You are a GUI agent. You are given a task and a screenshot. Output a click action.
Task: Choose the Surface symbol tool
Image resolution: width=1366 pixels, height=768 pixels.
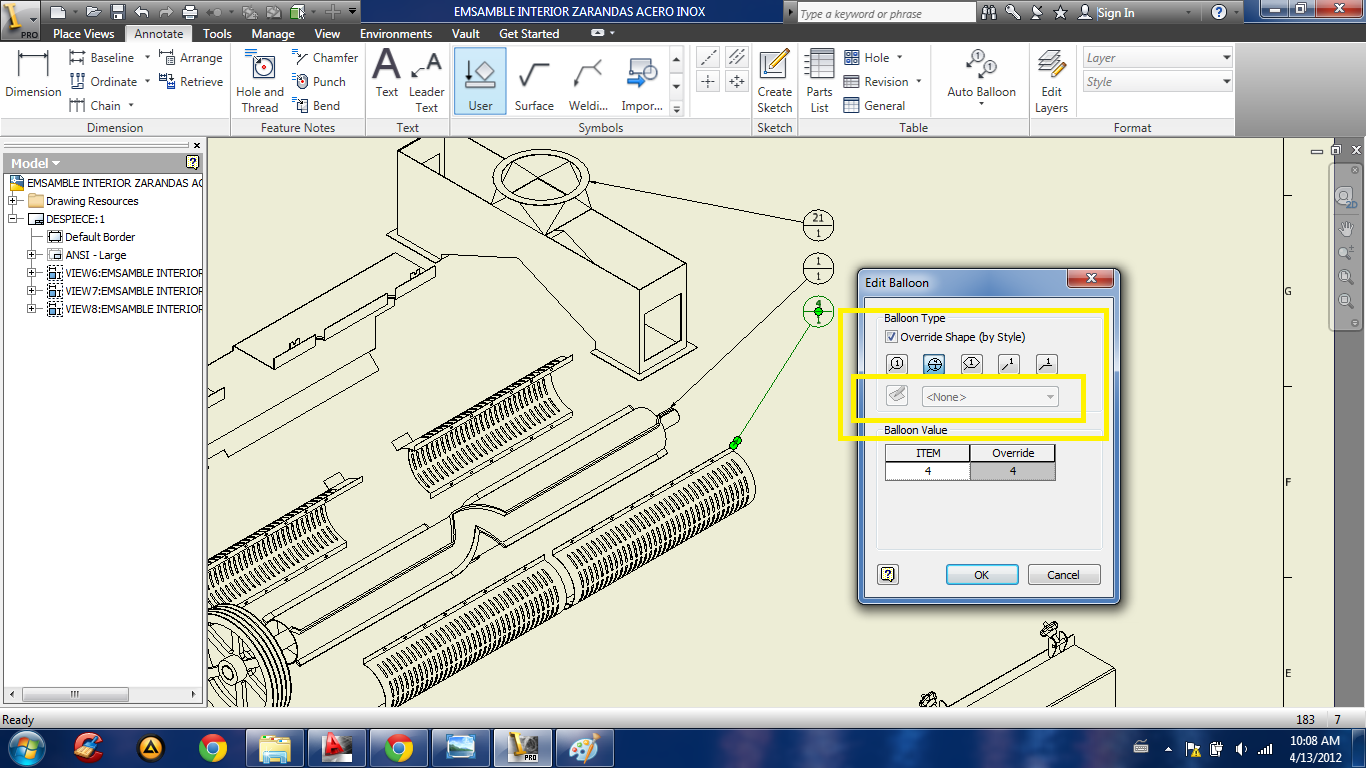(534, 82)
